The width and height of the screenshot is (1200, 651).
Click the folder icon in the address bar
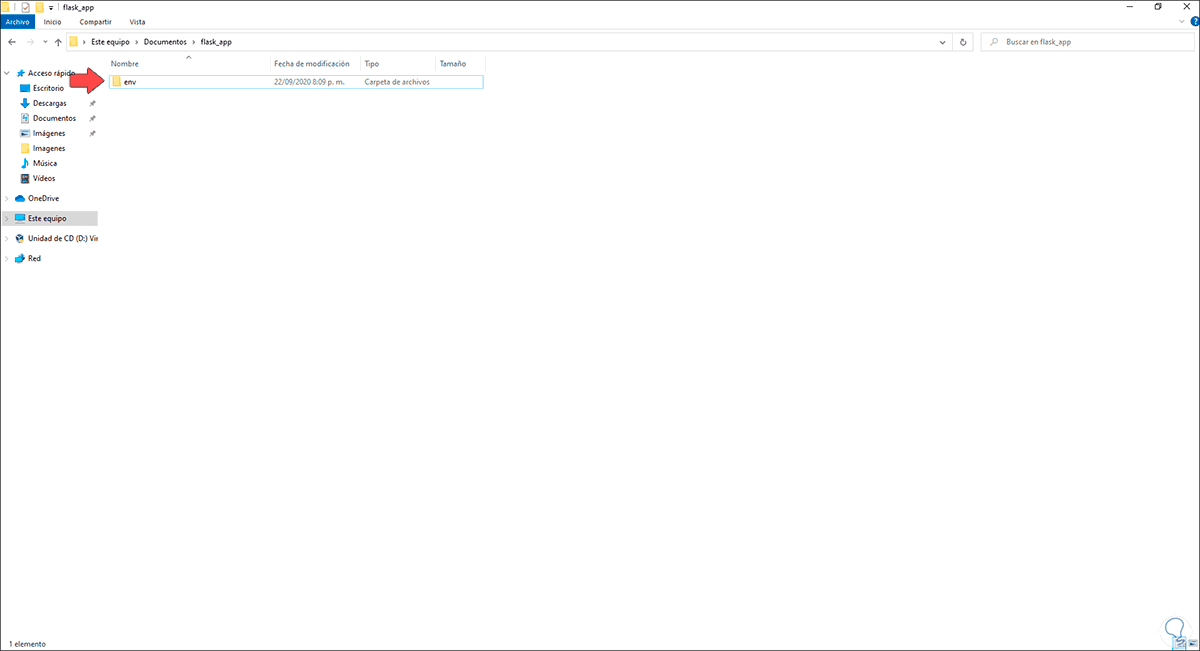pos(73,42)
